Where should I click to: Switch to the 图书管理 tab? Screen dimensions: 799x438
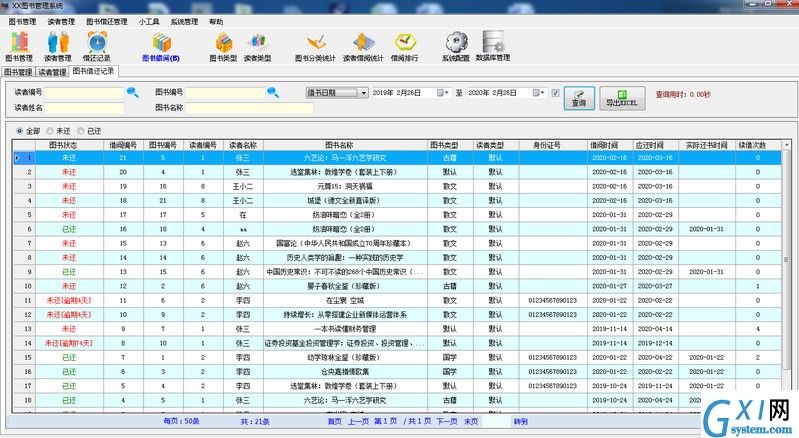pyautogui.click(x=18, y=72)
